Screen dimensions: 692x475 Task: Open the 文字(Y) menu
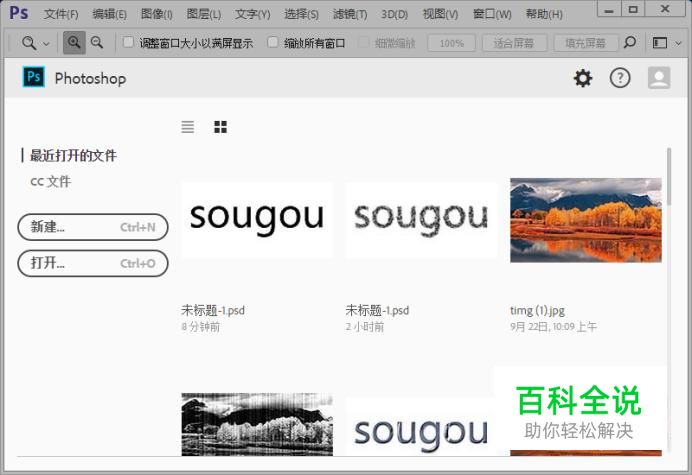point(252,14)
